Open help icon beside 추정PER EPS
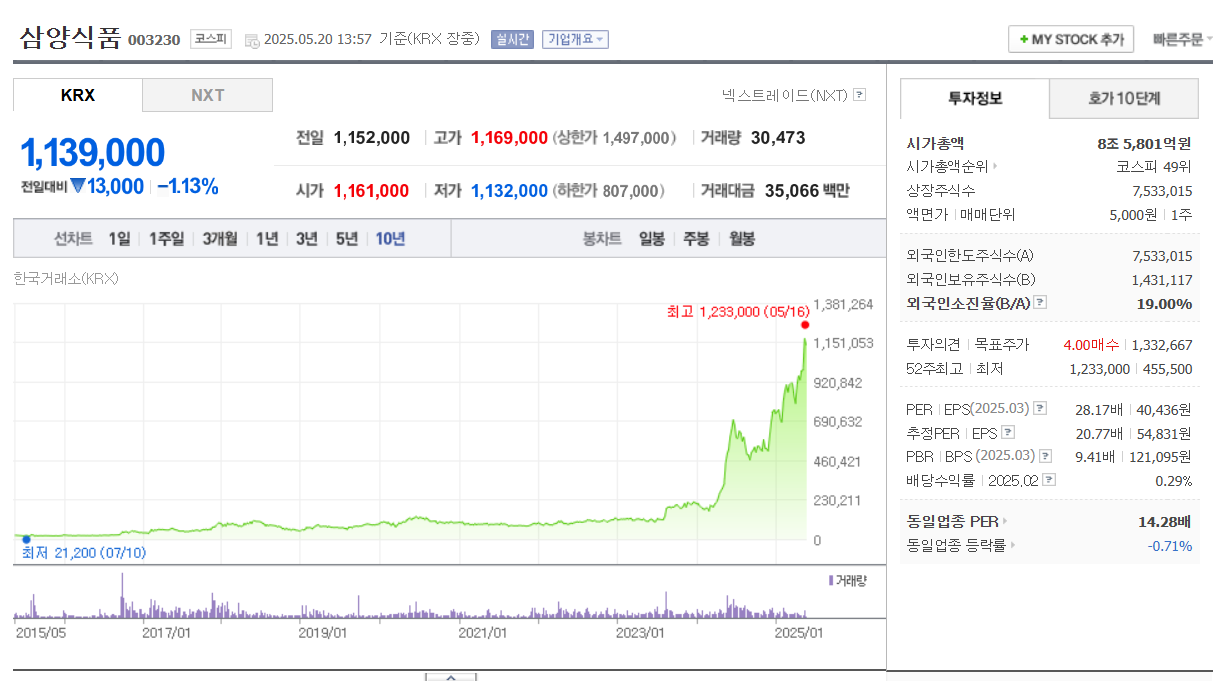 pos(1008,433)
